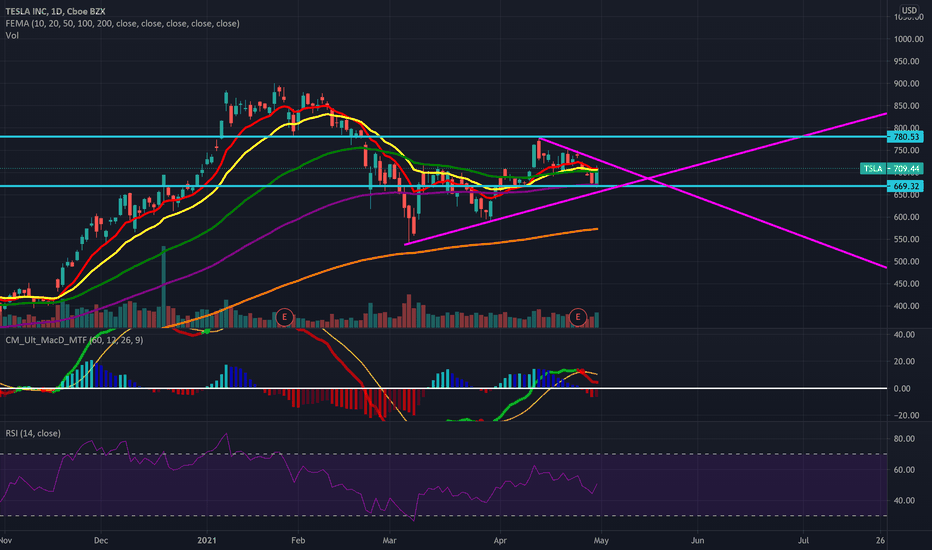This screenshot has height=550, width=932.
Task: Click the TSLA 709.44 price label
Action: (892, 169)
